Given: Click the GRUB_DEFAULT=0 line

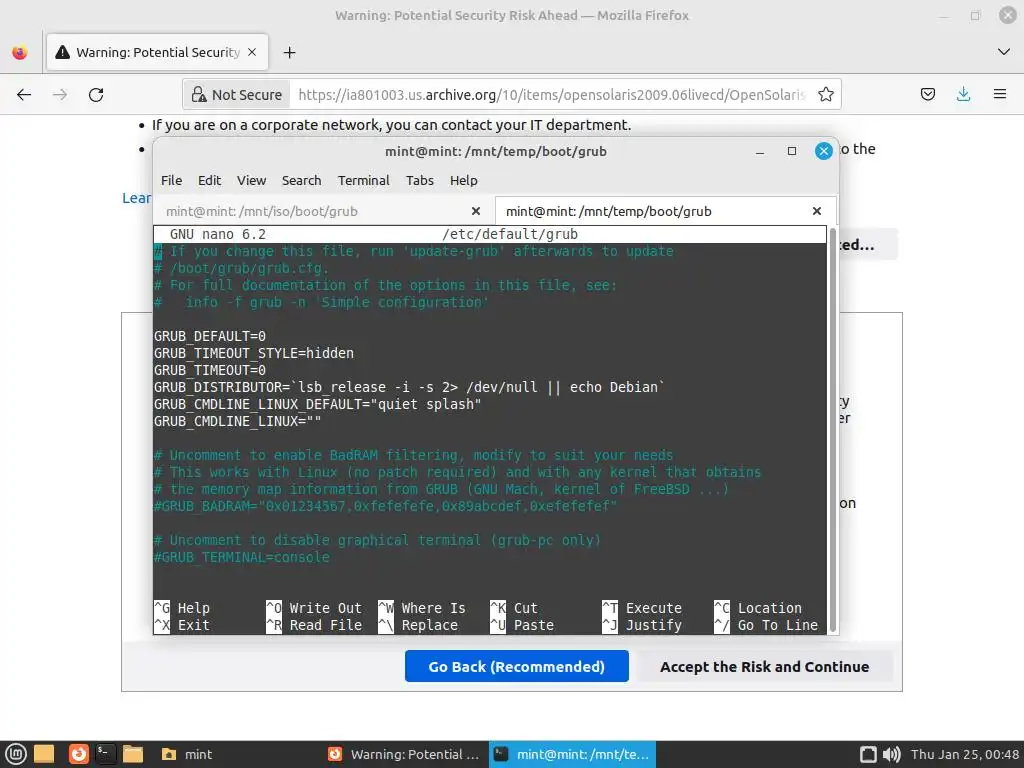Looking at the screenshot, I should point(210,336).
